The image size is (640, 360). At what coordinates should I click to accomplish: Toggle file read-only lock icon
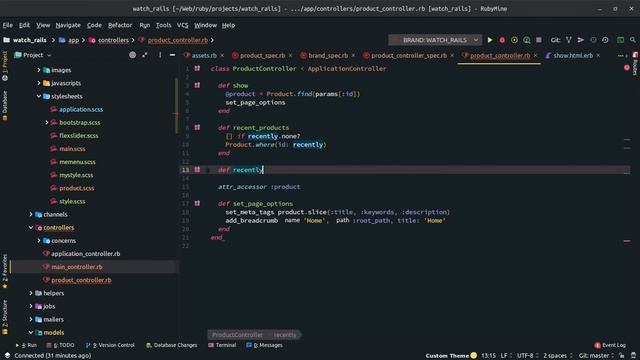click(622, 356)
